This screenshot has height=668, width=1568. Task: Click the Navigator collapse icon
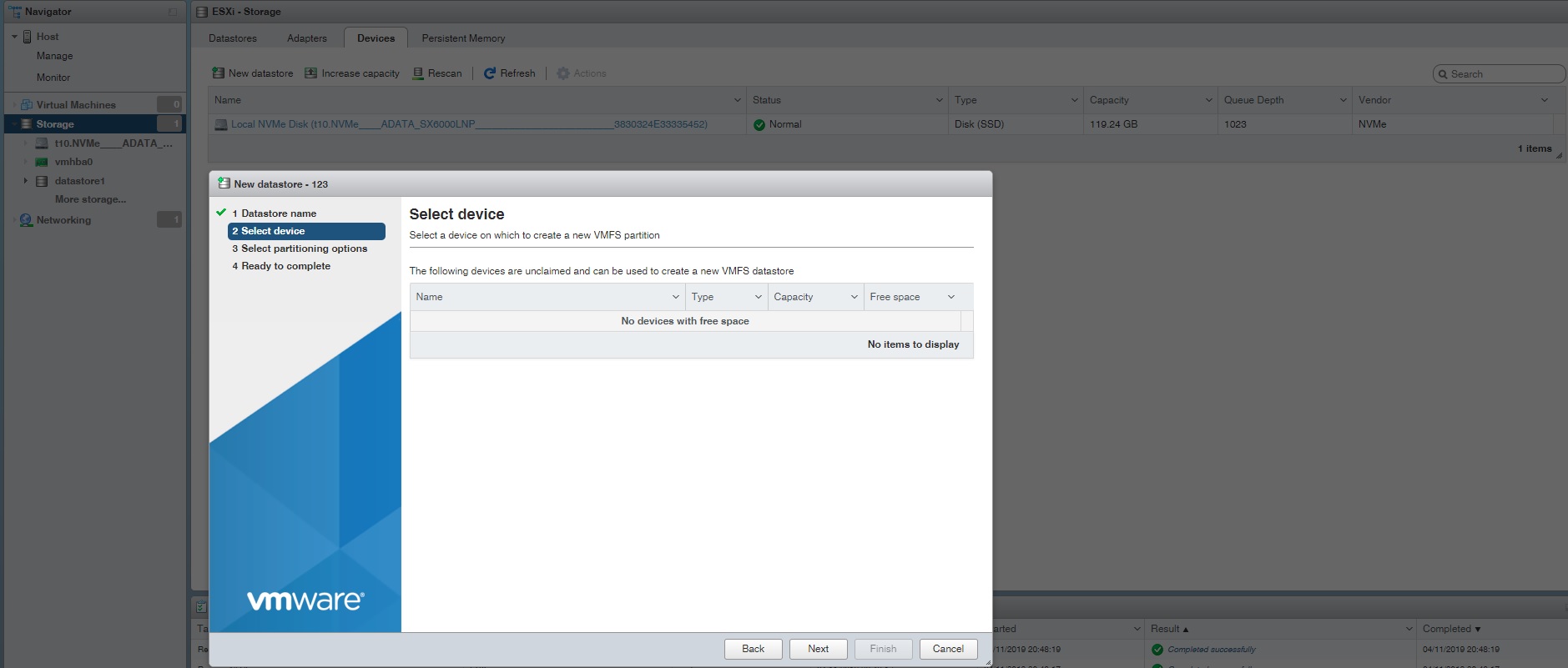click(173, 12)
